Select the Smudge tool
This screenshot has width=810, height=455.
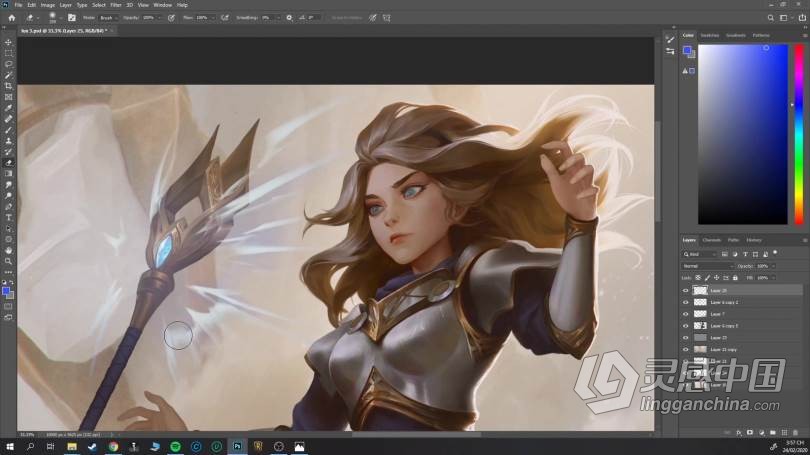[8, 184]
